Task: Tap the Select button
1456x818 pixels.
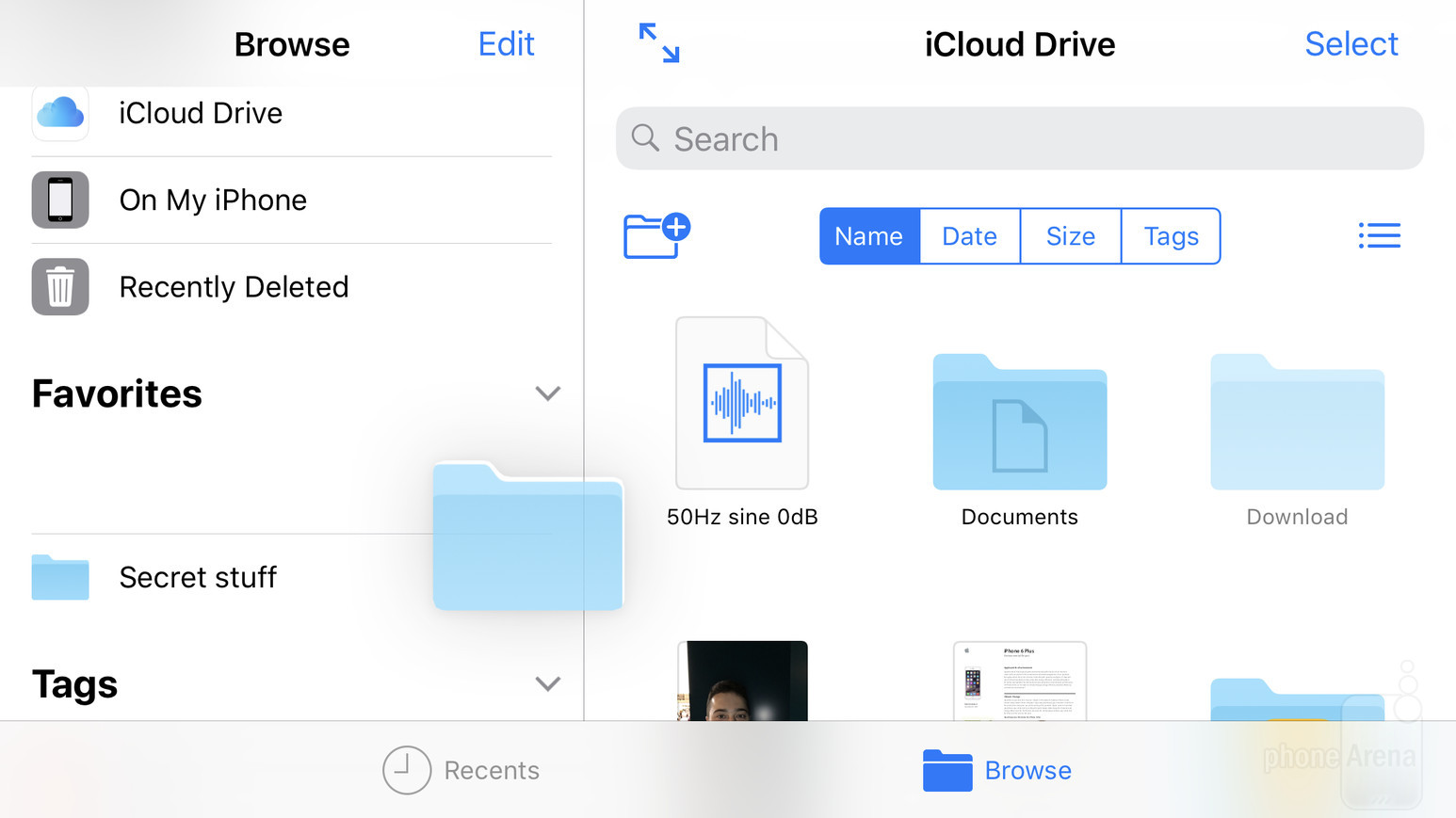Action: coord(1351,44)
